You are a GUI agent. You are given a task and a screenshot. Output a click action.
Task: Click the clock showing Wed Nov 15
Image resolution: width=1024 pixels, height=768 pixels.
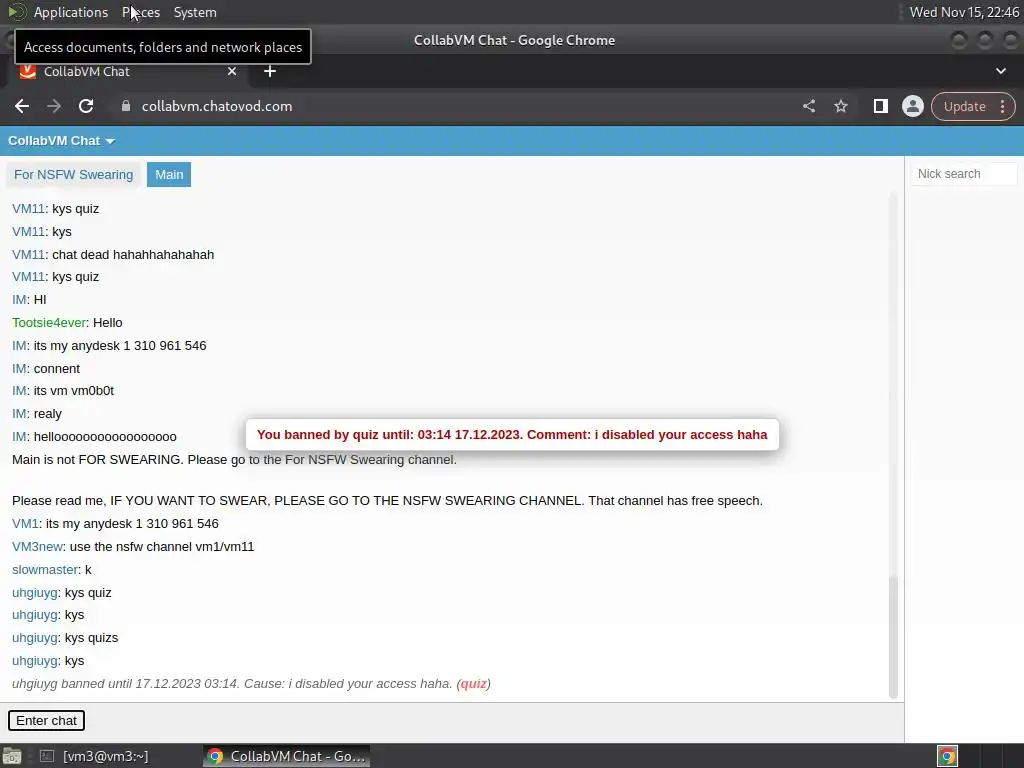click(964, 12)
